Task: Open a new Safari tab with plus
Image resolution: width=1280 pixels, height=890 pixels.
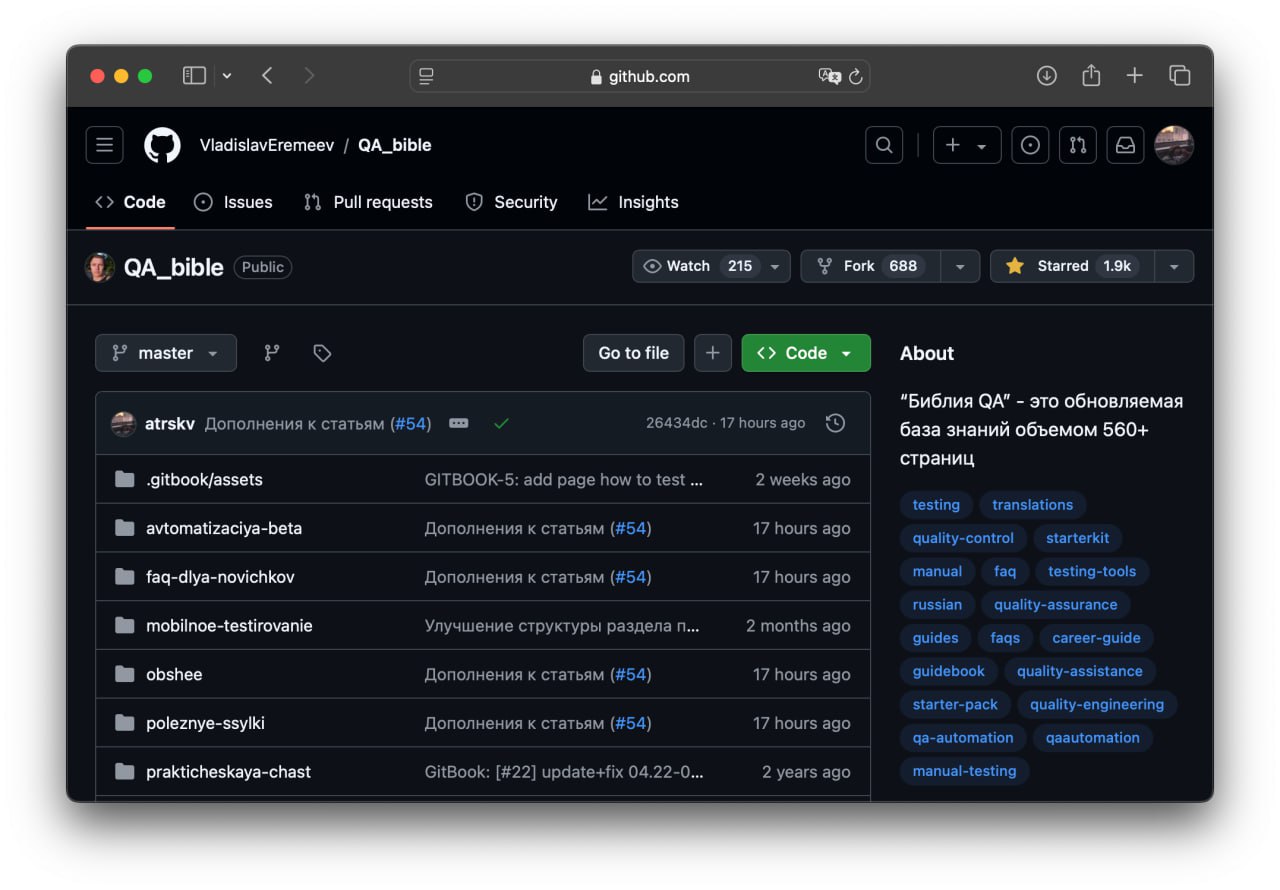Action: point(1134,76)
